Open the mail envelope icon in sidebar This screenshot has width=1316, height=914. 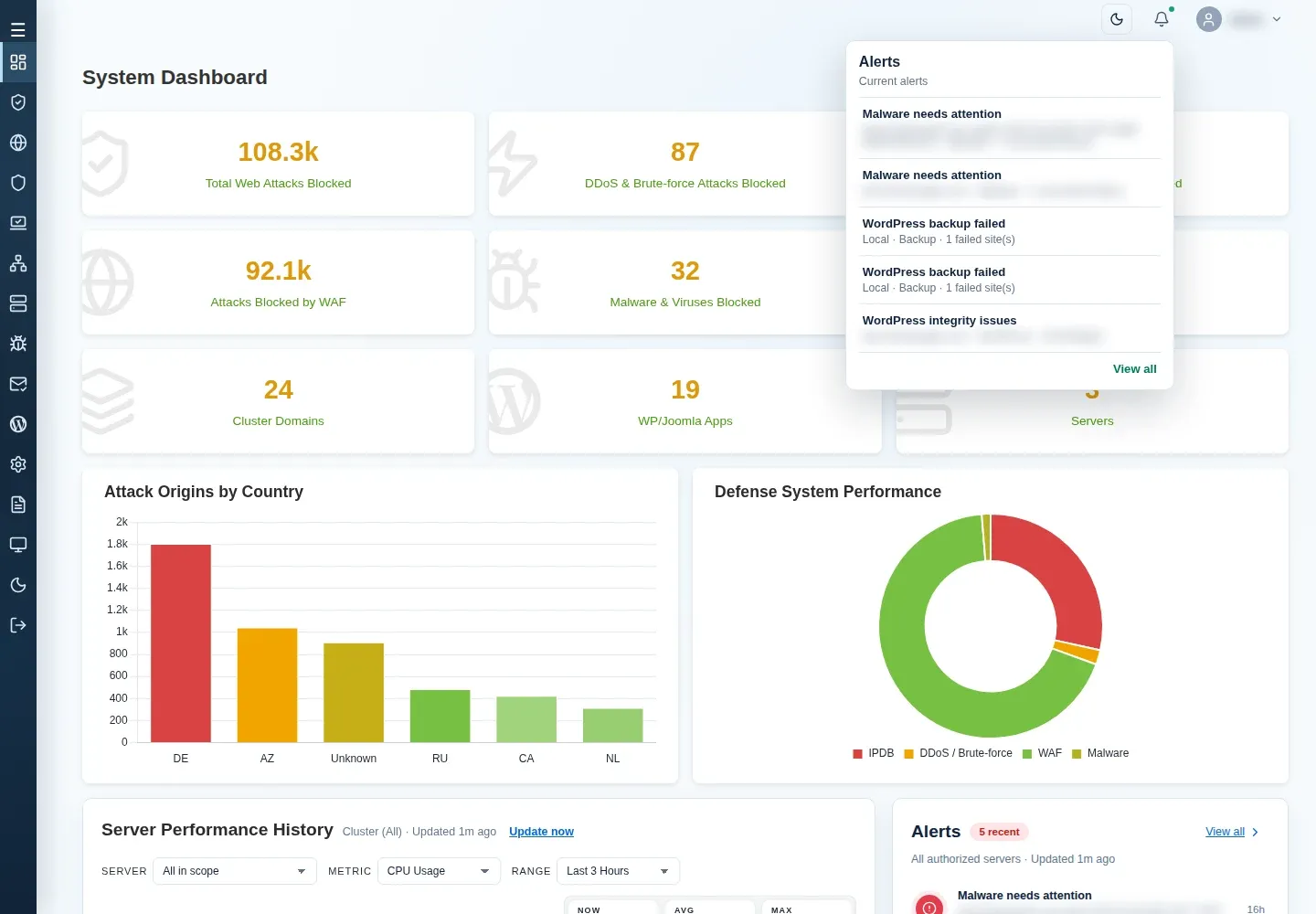tap(17, 384)
